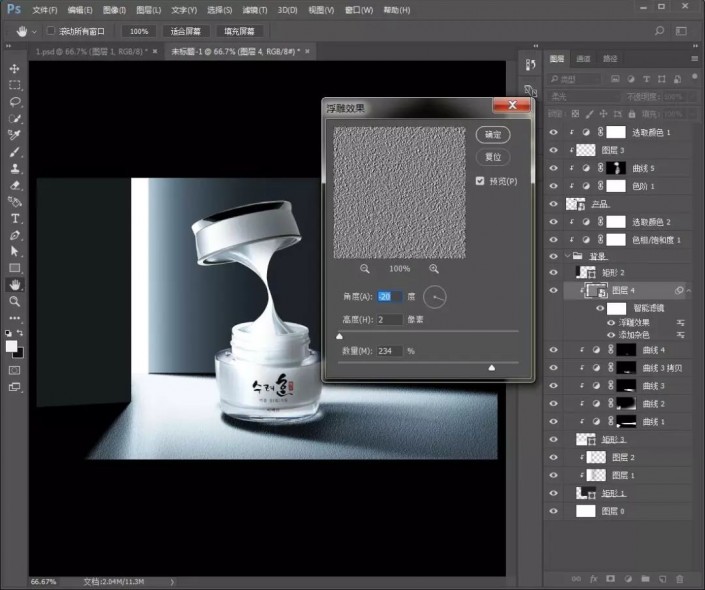Collapse smart filters arrow on 图层 4
Screen dimensions: 705x590
coord(688,291)
